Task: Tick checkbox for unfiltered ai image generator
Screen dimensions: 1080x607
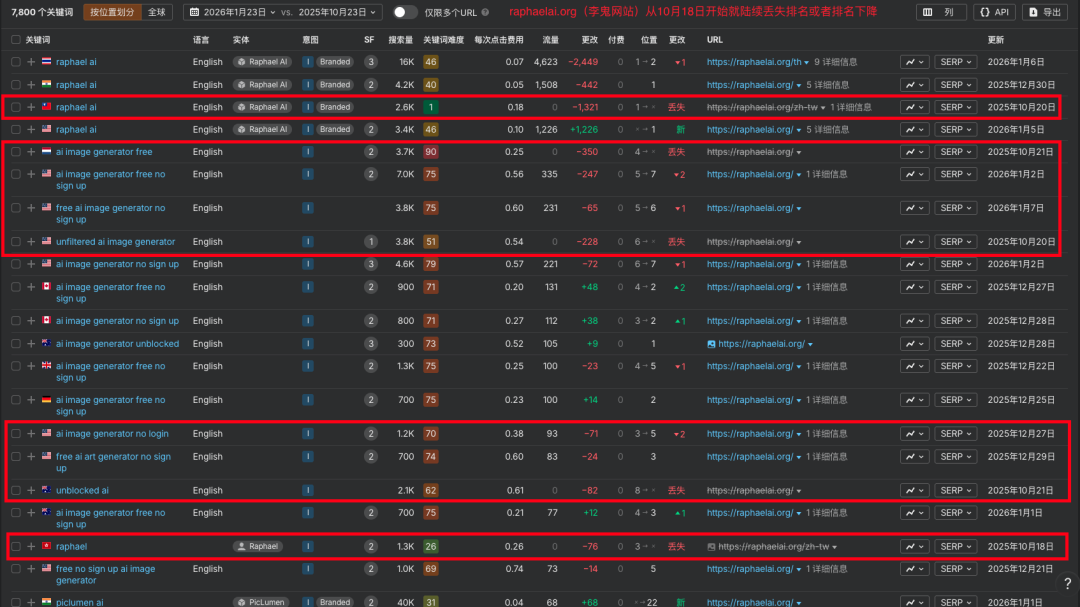Action: (16, 242)
